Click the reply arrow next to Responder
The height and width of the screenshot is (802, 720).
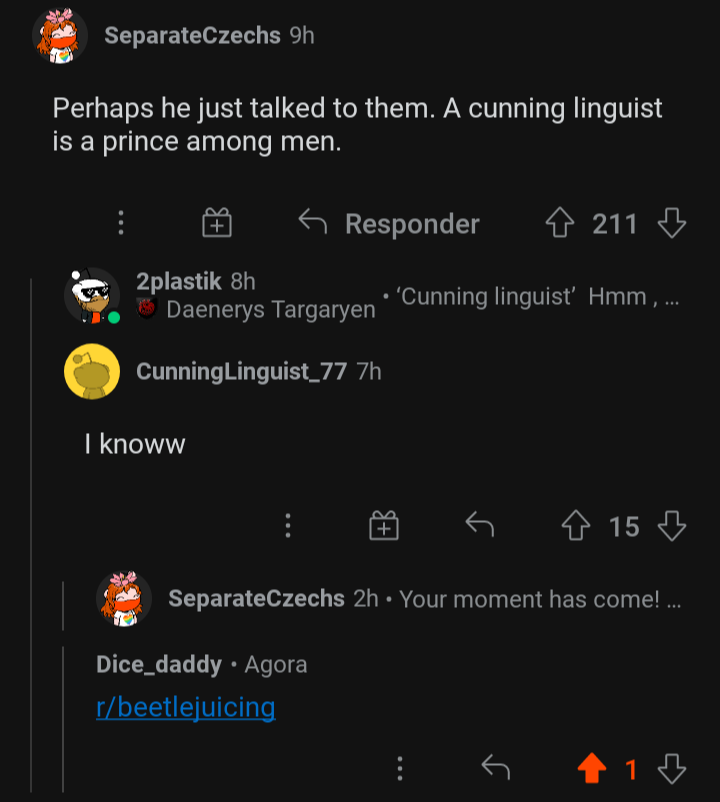[310, 223]
